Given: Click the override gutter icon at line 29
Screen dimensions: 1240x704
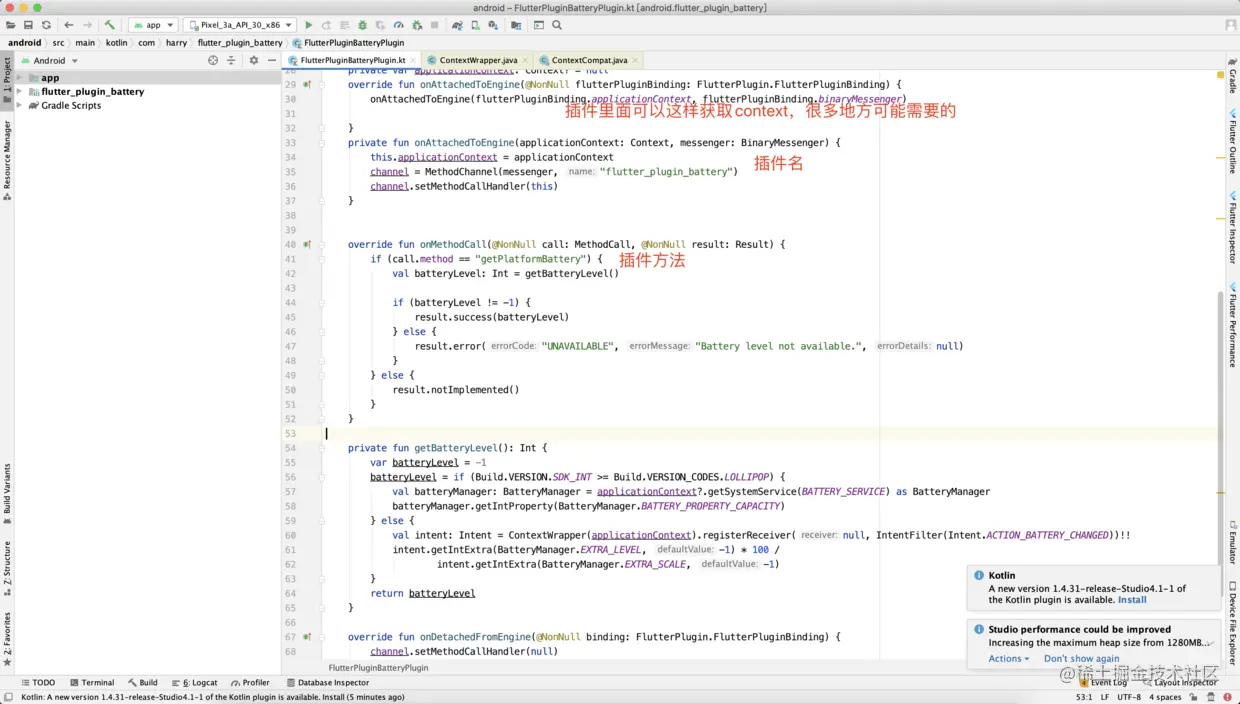Looking at the screenshot, I should pos(308,85).
